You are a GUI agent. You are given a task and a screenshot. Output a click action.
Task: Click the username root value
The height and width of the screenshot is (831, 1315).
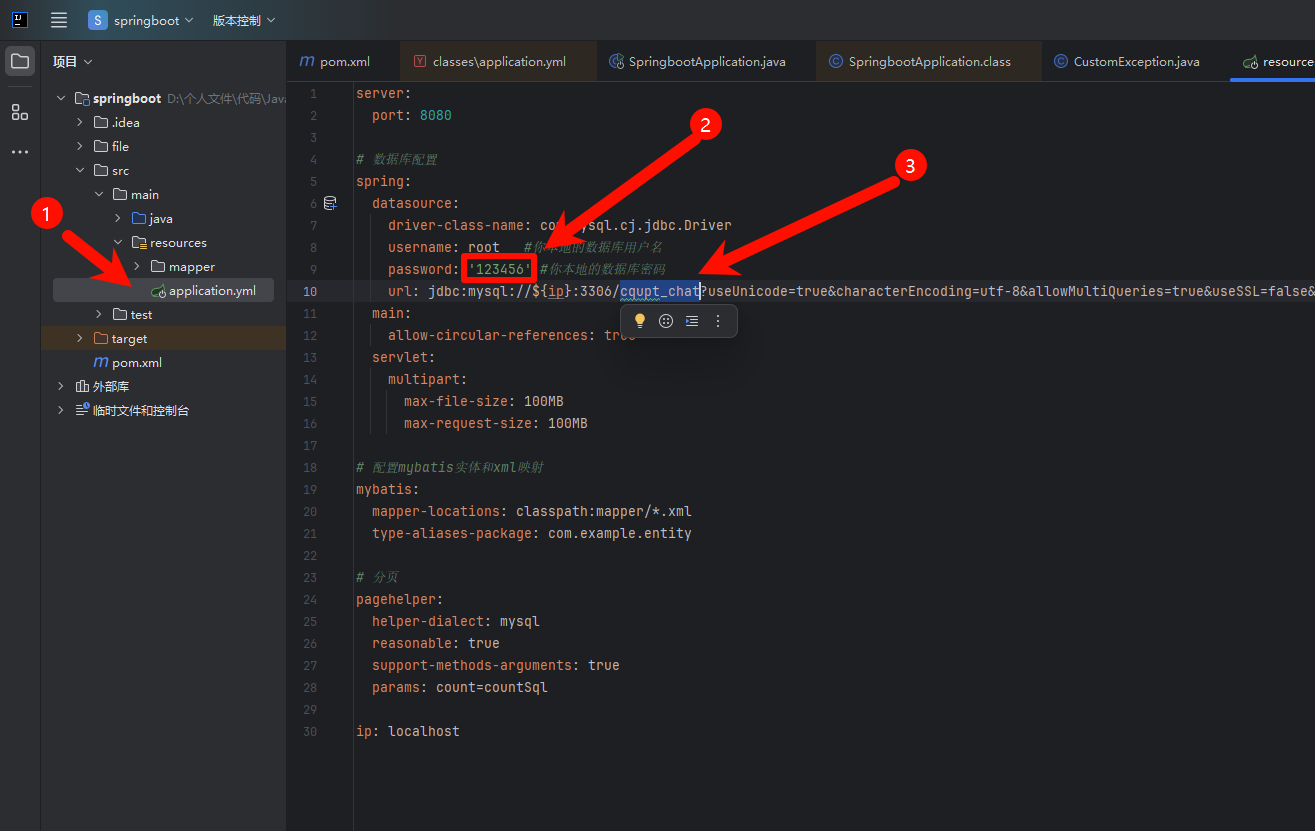pyautogui.click(x=484, y=247)
